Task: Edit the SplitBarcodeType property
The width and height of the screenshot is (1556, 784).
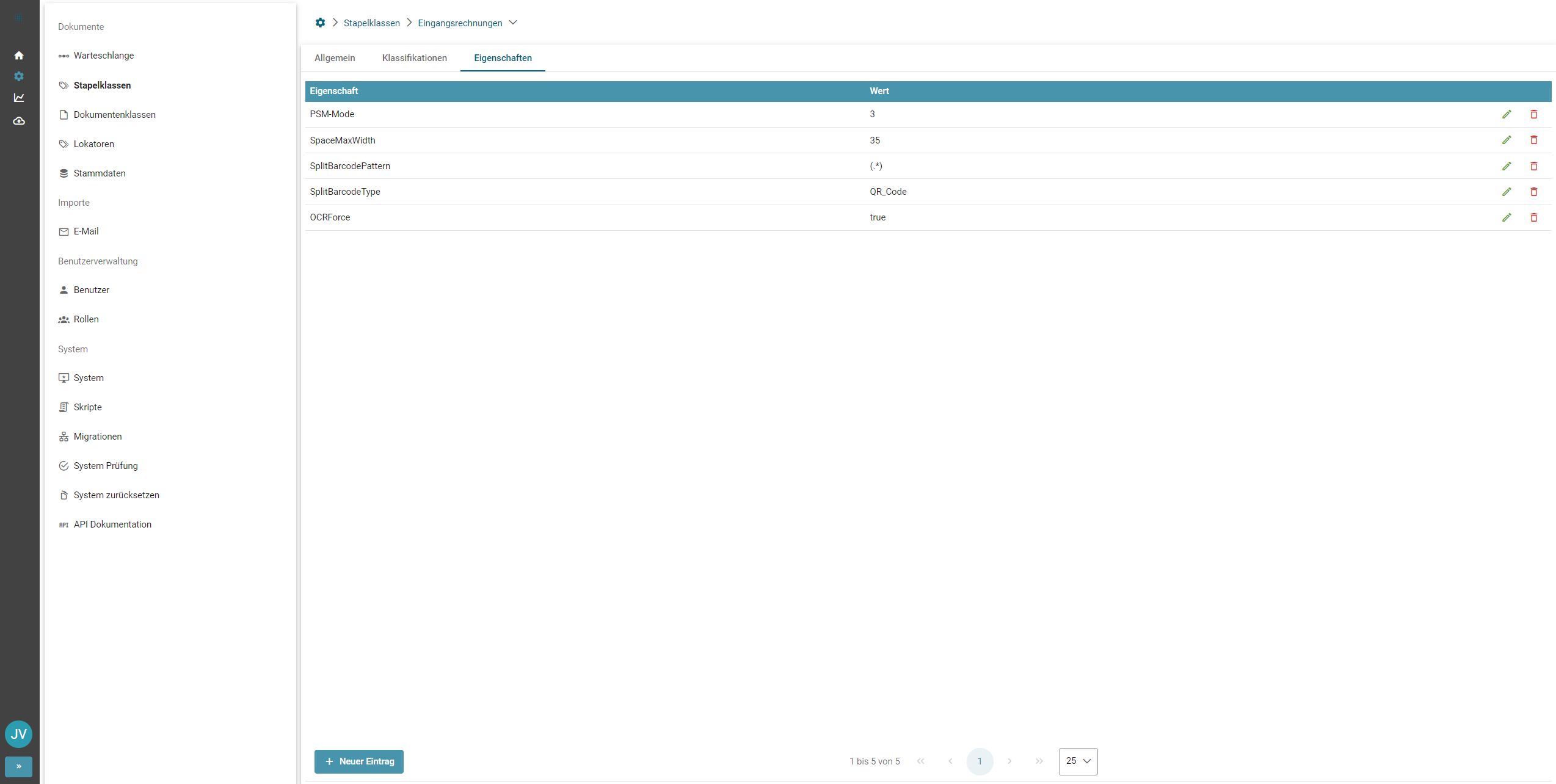Action: (x=1507, y=192)
